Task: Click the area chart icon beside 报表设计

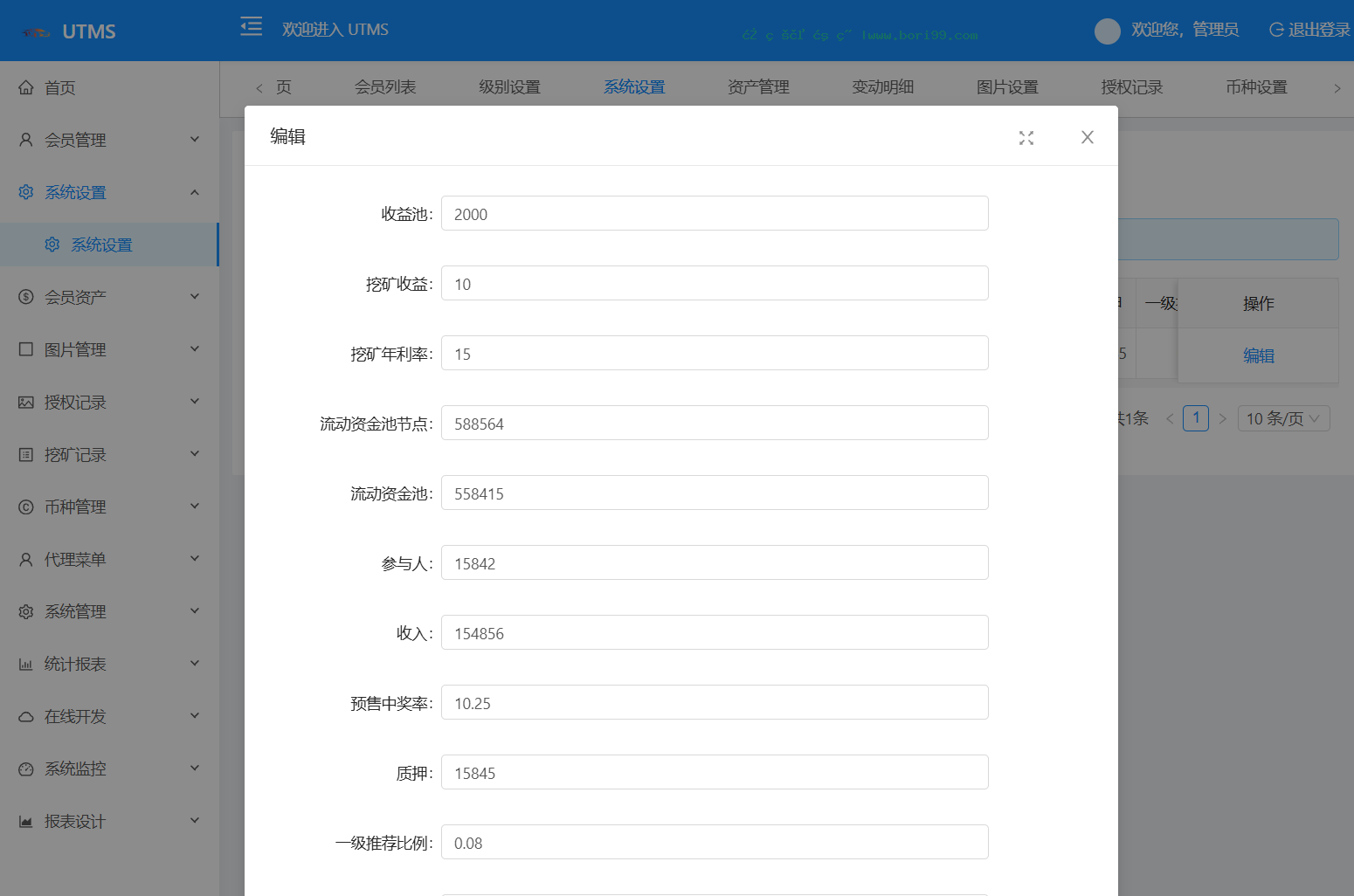Action: coord(26,821)
